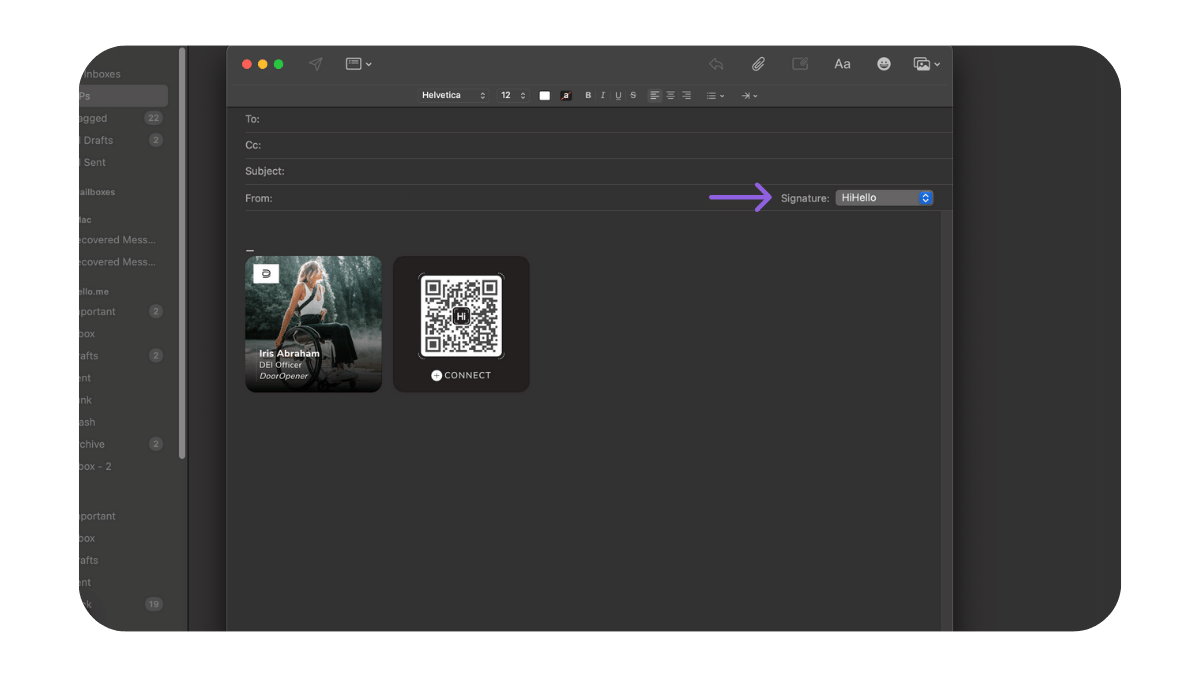Open the HiHello Signature dropdown
The image size is (1200, 677).
pos(884,198)
